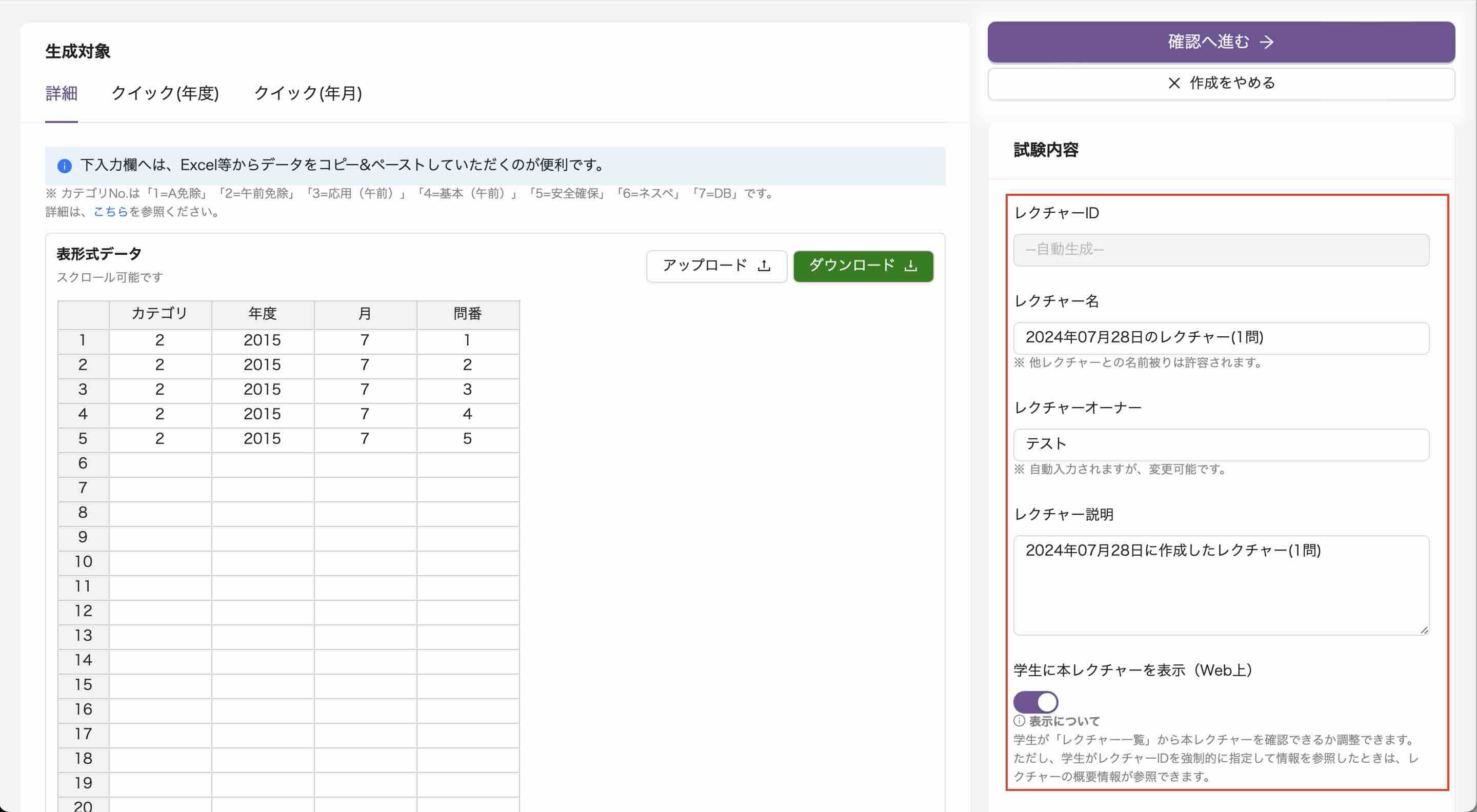Click in the レクチャー説明 textarea
The height and width of the screenshot is (812, 1477).
tap(1221, 584)
